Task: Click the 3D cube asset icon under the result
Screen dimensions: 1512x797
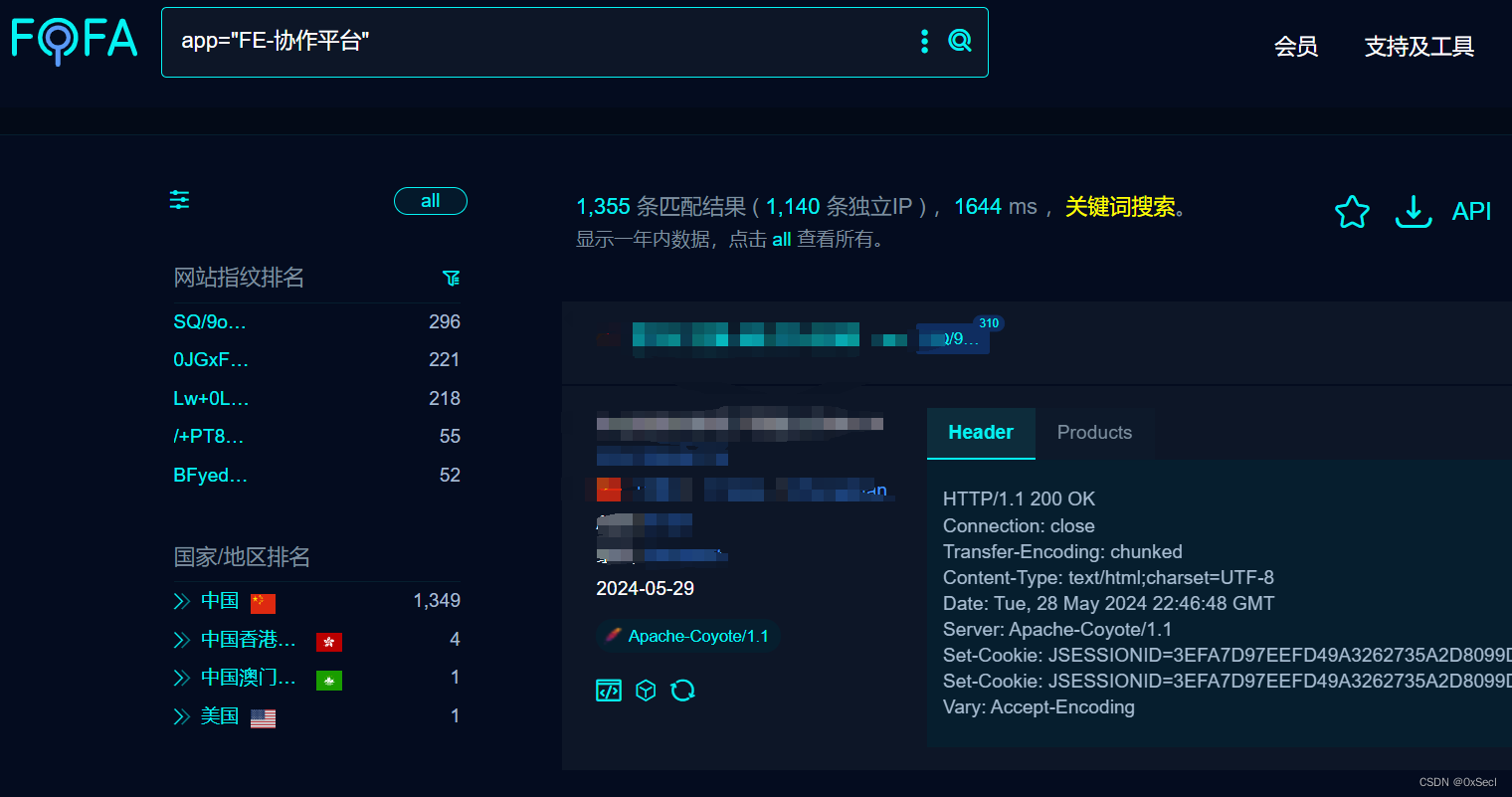Action: (x=646, y=690)
